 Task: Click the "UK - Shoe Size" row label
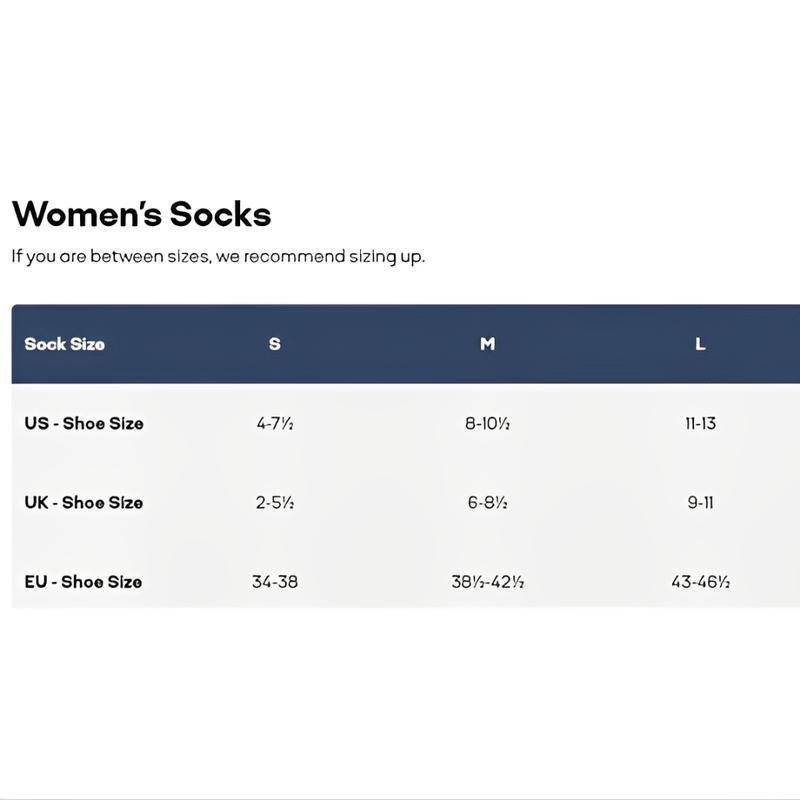(x=84, y=502)
